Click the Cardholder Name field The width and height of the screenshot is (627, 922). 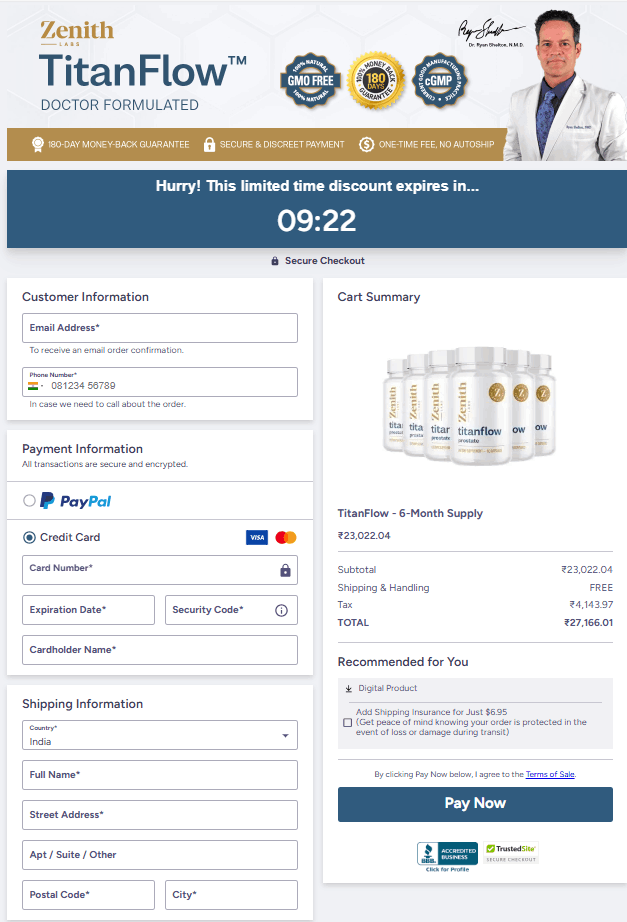click(x=160, y=650)
